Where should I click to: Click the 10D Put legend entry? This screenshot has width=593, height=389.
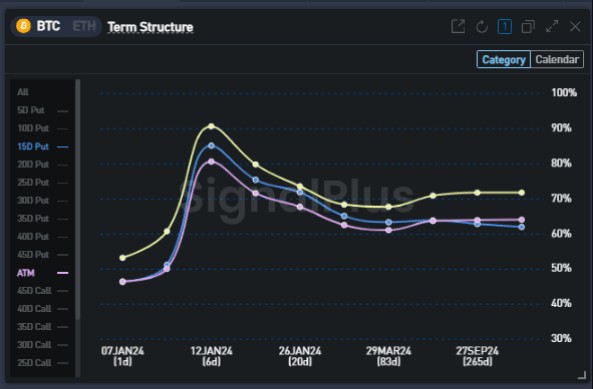pos(42,128)
